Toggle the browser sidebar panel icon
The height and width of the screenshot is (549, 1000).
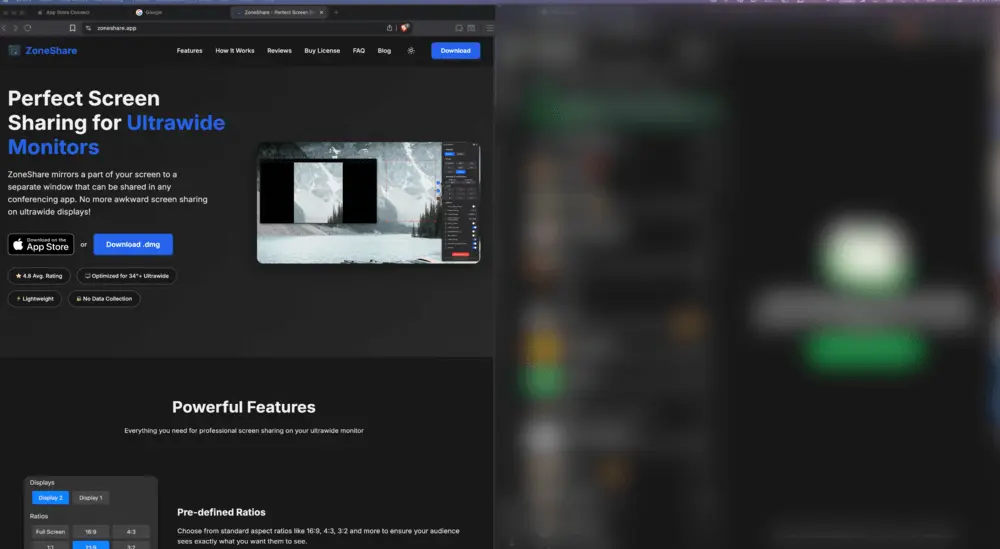(471, 28)
